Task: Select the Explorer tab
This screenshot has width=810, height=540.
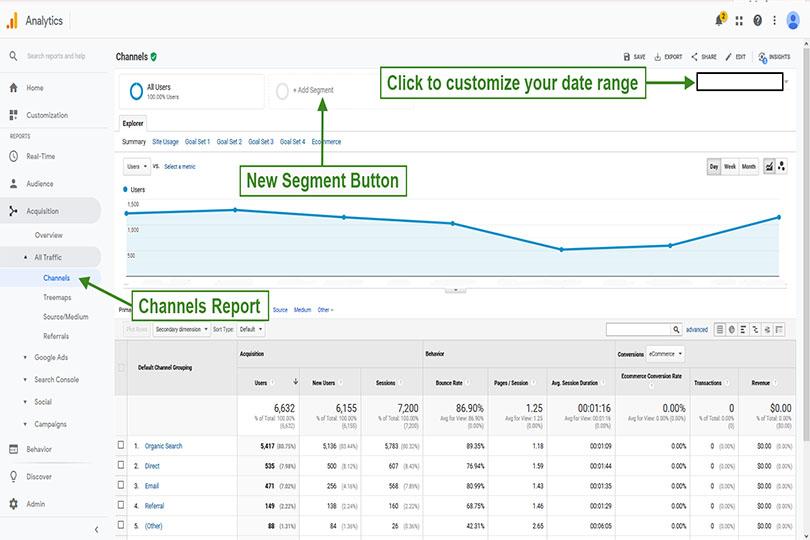Action: [x=133, y=123]
